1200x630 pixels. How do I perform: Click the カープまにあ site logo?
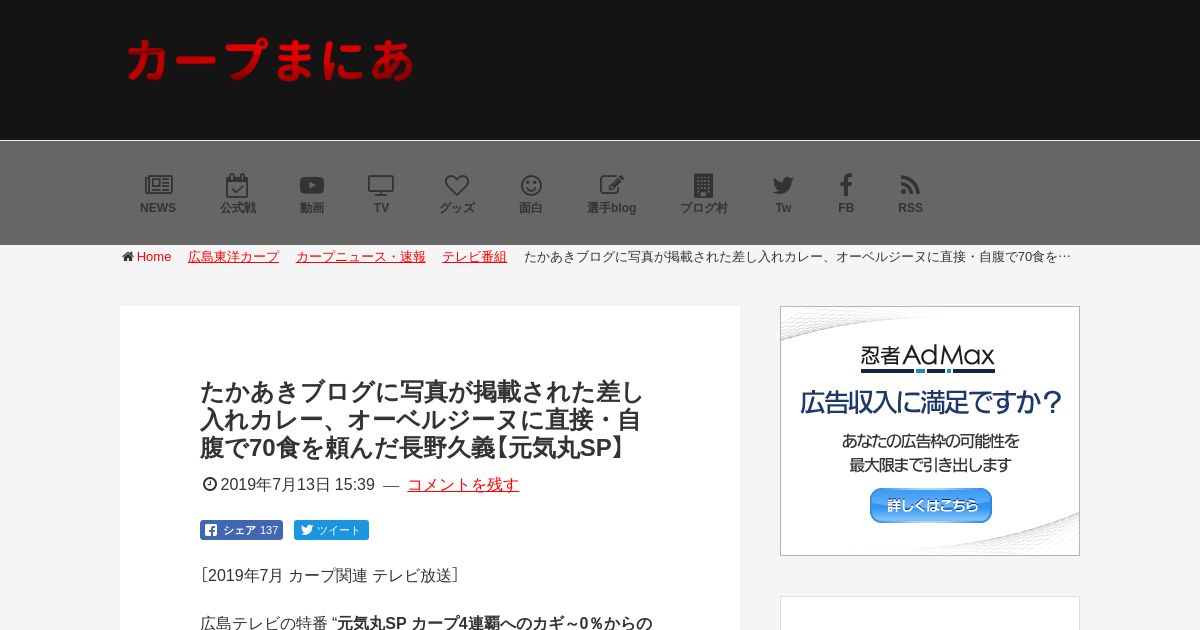[270, 60]
